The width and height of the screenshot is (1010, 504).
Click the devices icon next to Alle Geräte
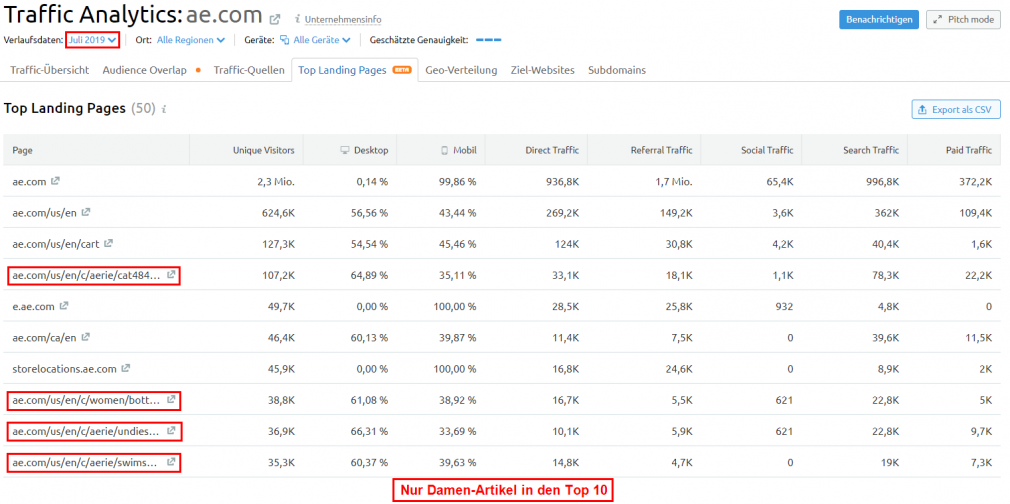click(x=284, y=40)
